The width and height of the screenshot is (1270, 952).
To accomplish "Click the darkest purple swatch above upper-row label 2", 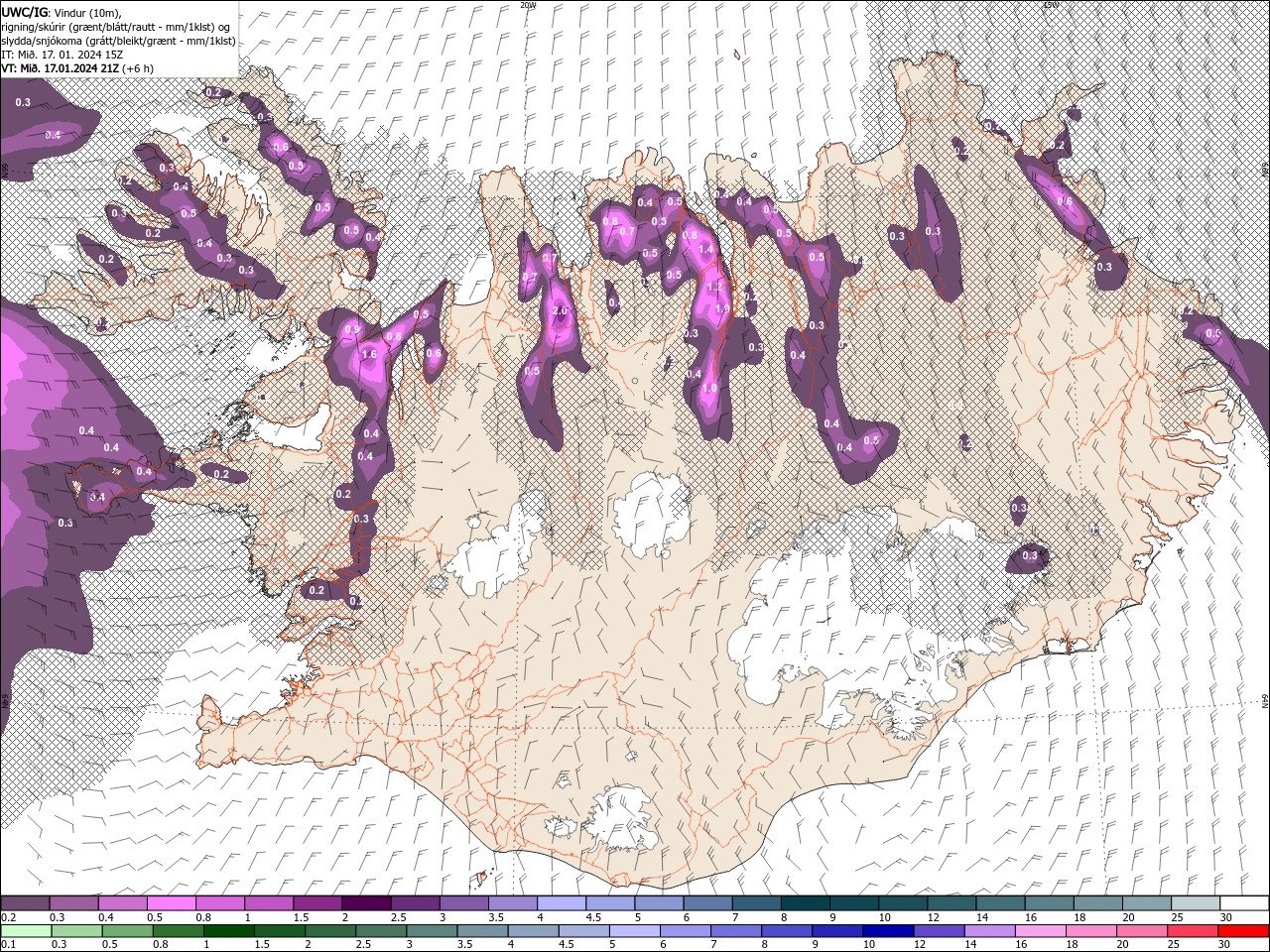I will (366, 903).
